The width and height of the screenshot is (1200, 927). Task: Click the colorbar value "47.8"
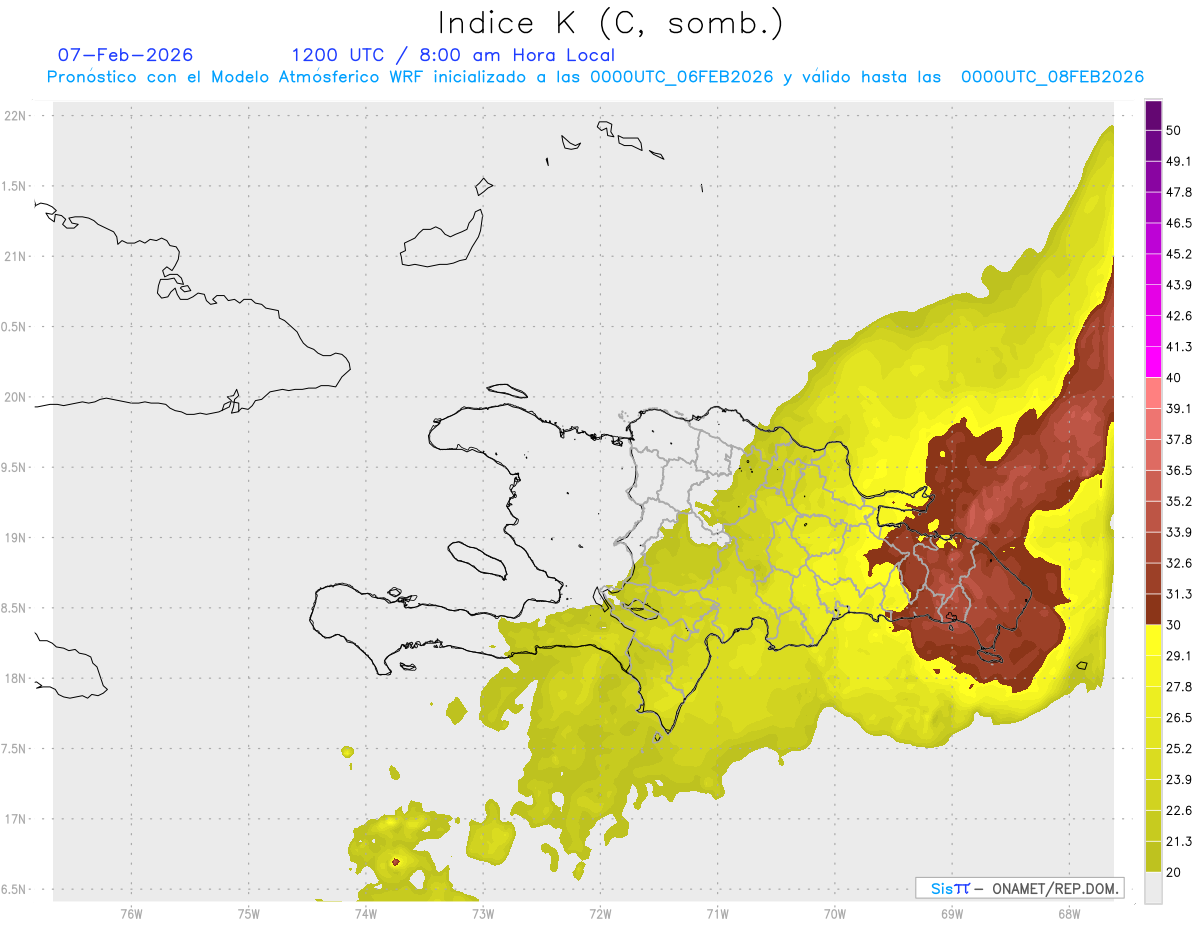click(x=1179, y=192)
